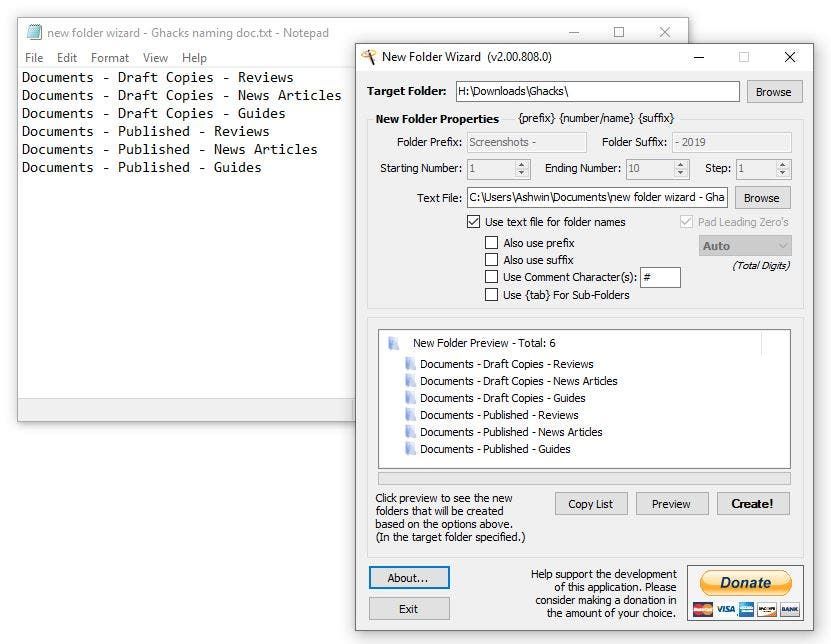This screenshot has height=644, width=831.
Task: Open the About... dialog
Action: click(x=409, y=578)
